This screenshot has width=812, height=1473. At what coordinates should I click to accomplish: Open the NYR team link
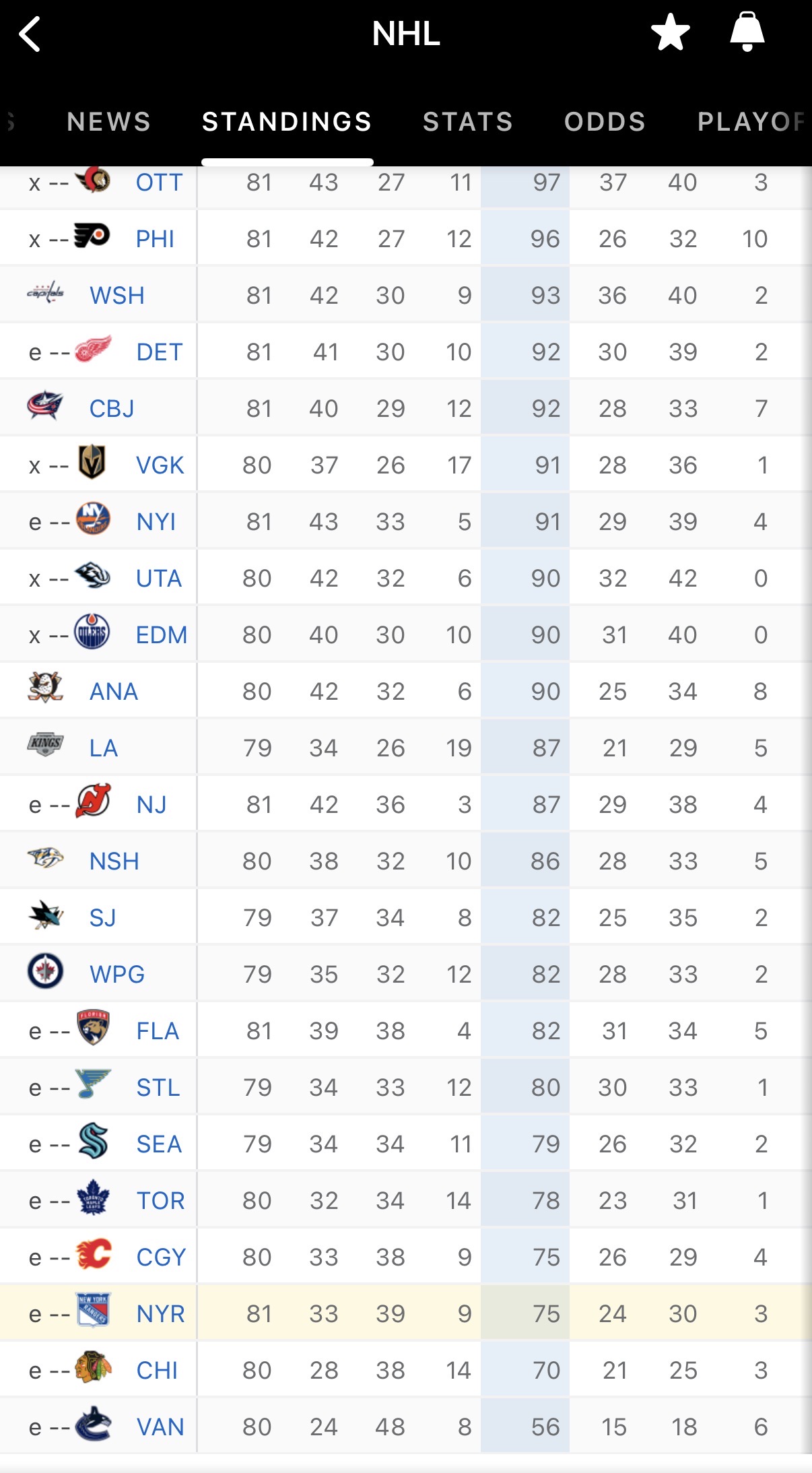tap(160, 1314)
